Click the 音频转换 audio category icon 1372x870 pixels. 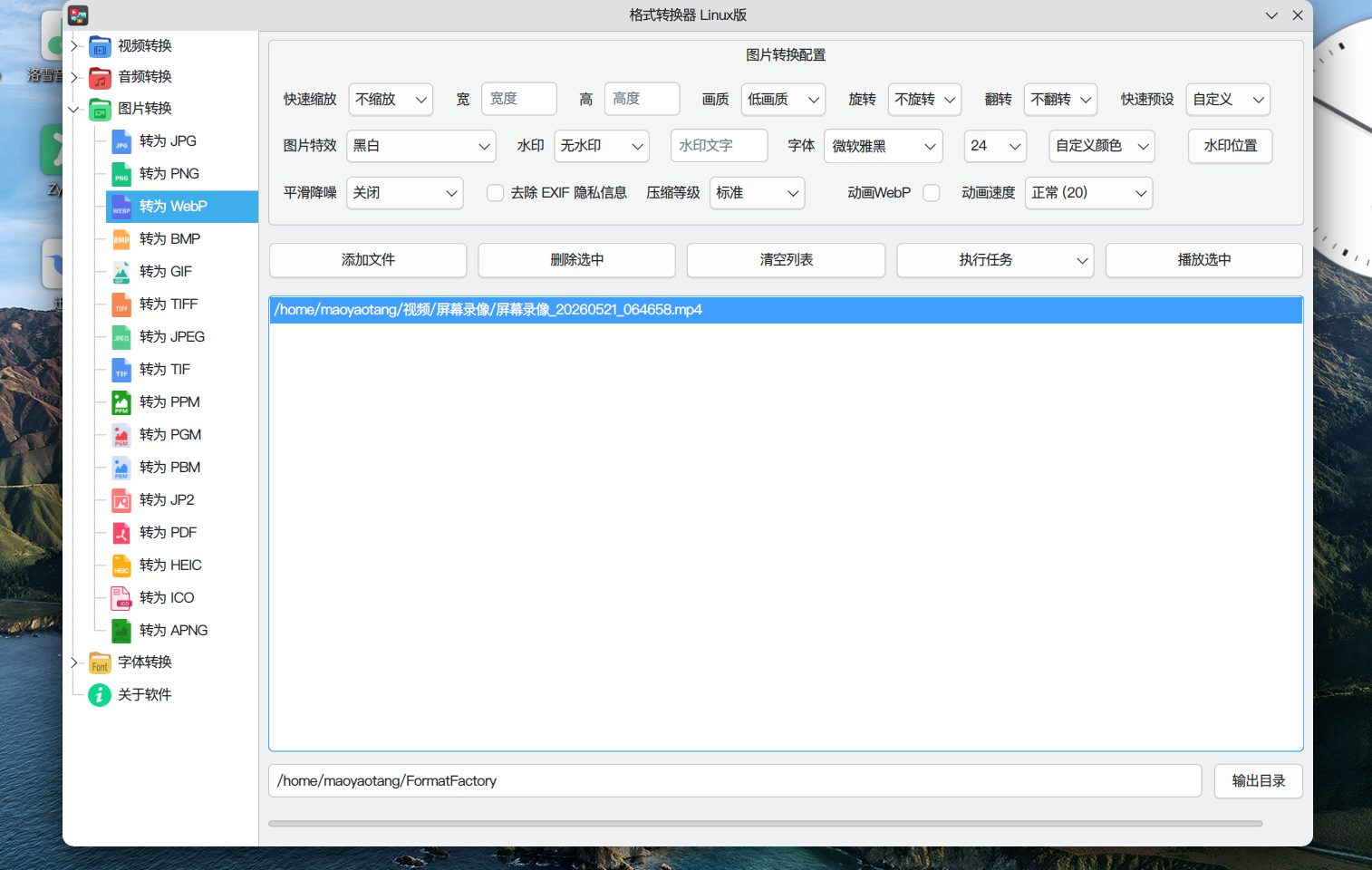tap(100, 77)
